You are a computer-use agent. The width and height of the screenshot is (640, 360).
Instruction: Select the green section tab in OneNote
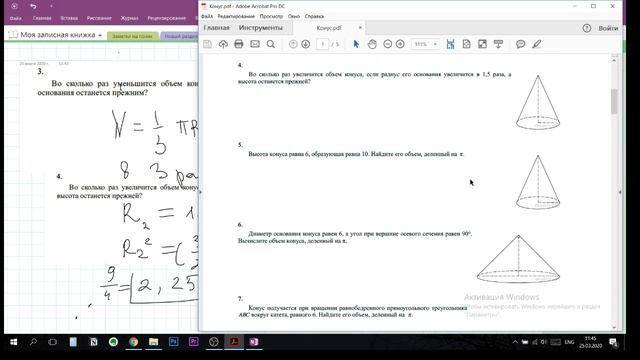tap(132, 36)
